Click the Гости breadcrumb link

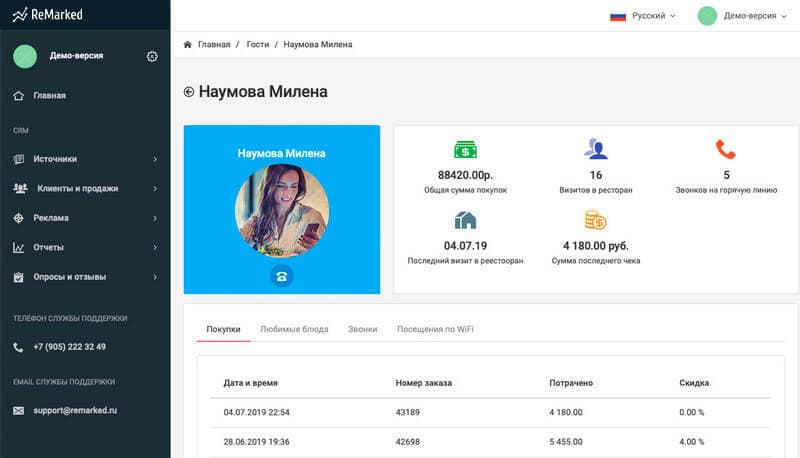(258, 44)
